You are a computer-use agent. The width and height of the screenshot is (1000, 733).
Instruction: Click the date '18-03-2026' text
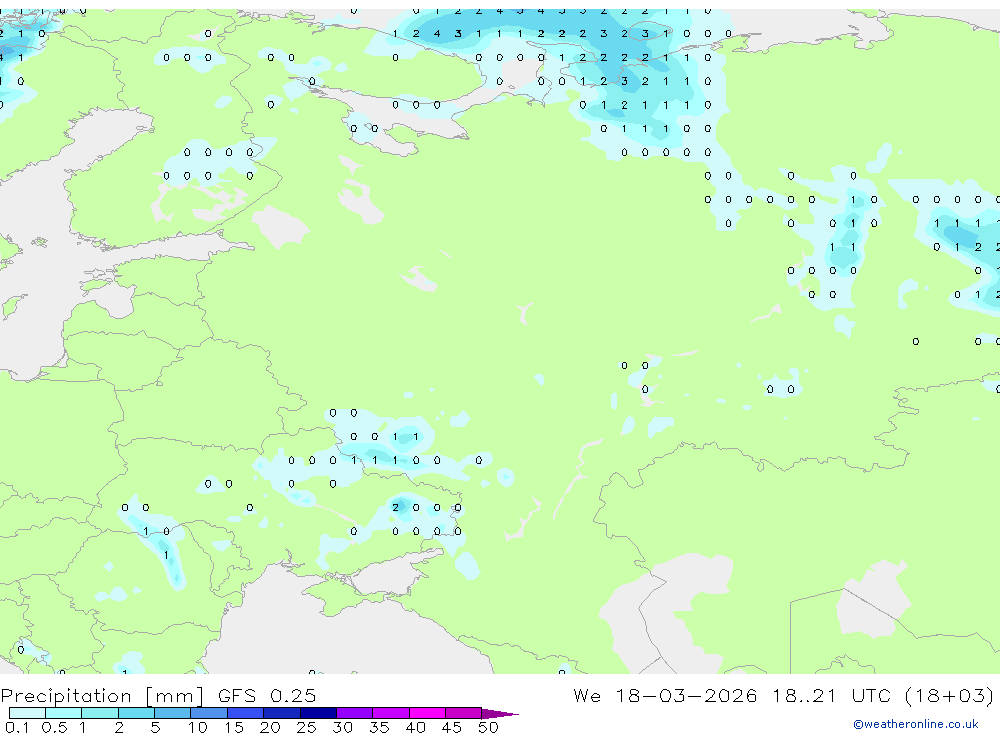pyautogui.click(x=686, y=695)
